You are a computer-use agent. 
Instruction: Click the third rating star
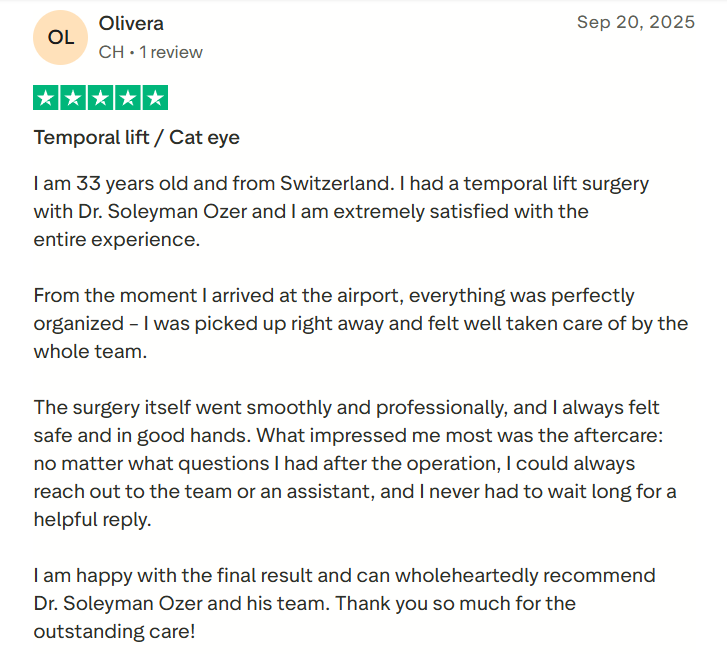point(100,98)
